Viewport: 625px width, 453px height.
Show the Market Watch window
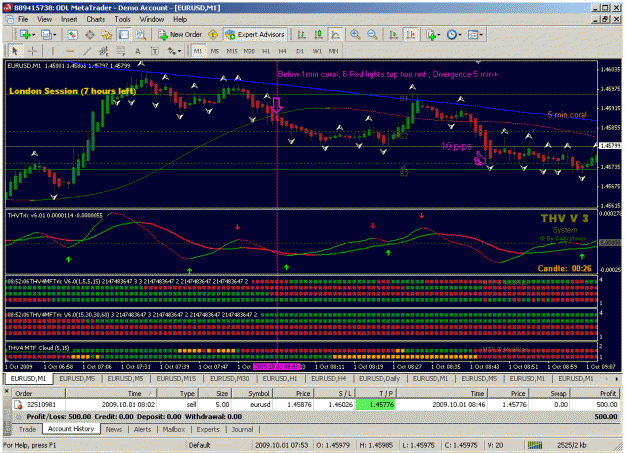[x=72, y=35]
